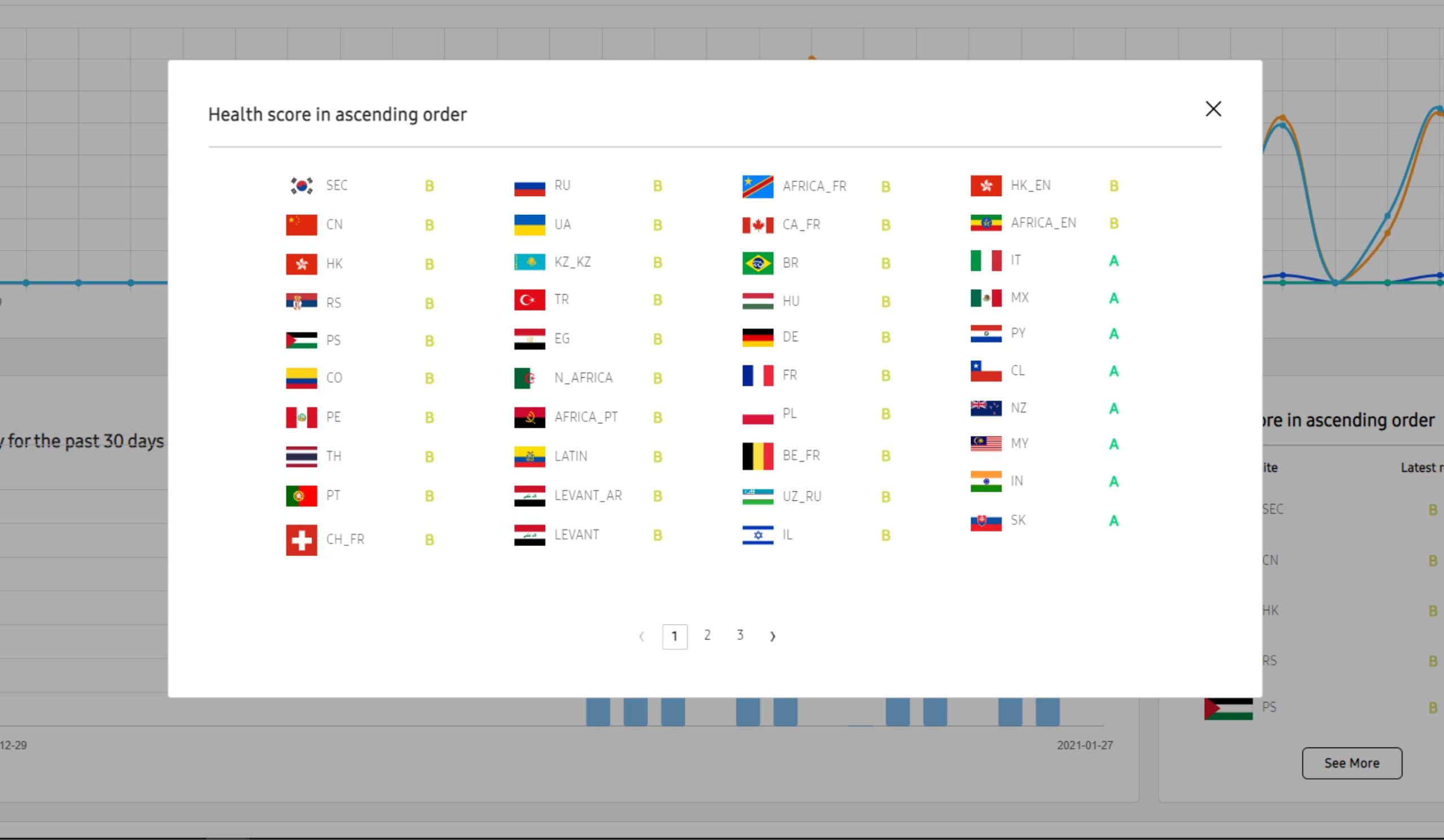Select the LEVANT site label
Image resolution: width=1444 pixels, height=840 pixels.
tap(576, 534)
